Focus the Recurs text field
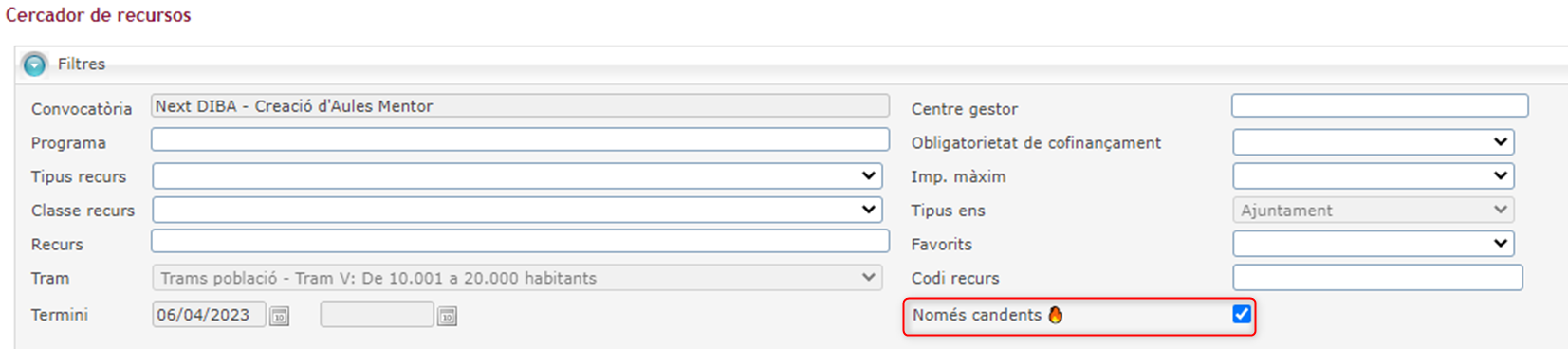This screenshot has width=1568, height=349. click(x=520, y=241)
